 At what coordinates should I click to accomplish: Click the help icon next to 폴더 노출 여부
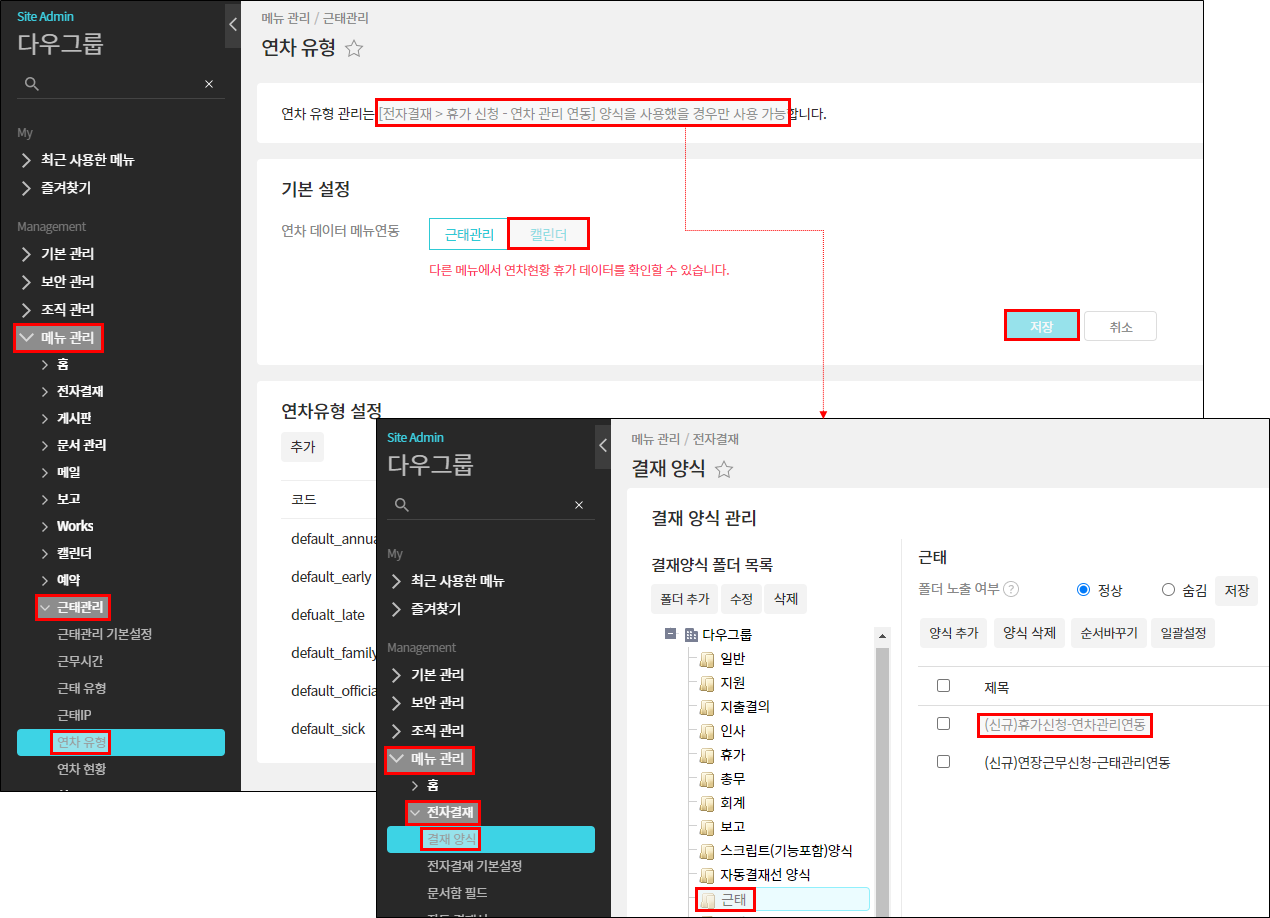[x=1011, y=589]
